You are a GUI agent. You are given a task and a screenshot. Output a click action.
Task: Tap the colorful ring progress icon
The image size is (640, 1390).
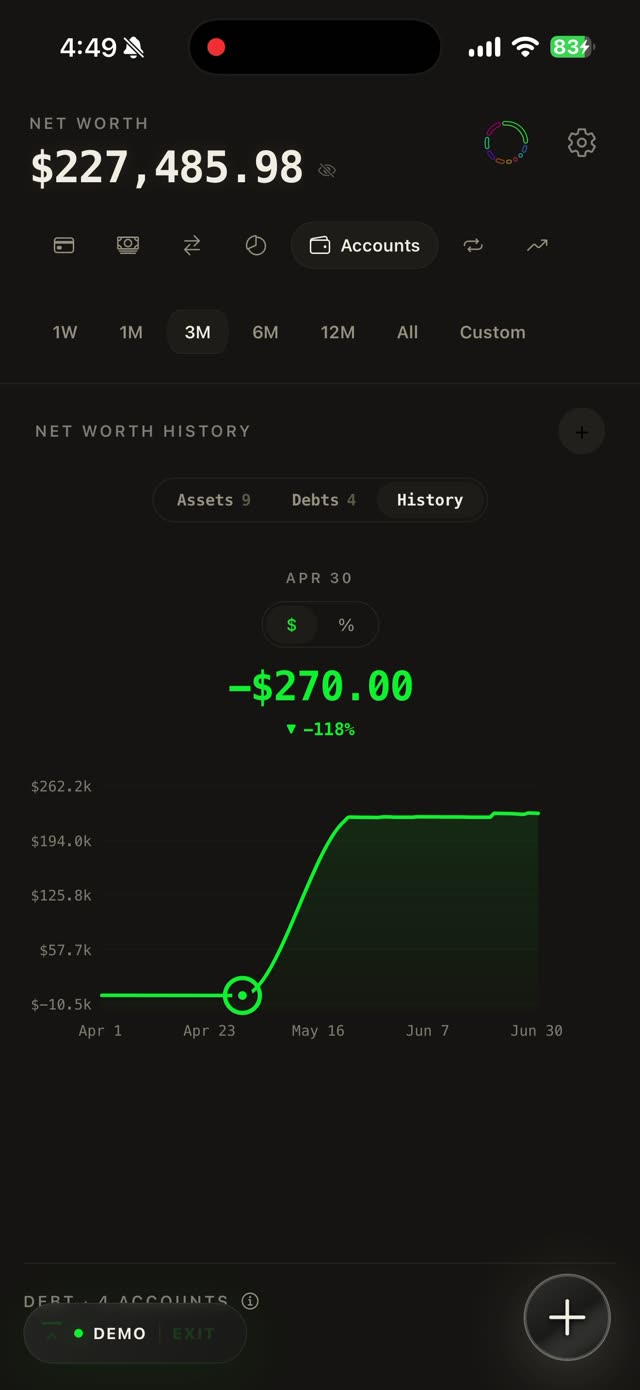[507, 143]
